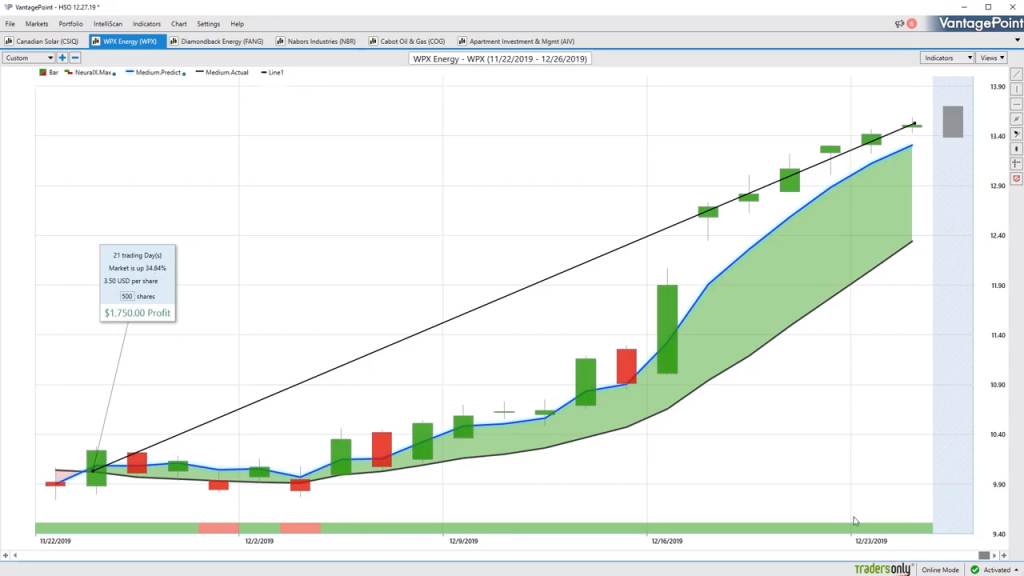Click the 500 shares input field

click(127, 296)
